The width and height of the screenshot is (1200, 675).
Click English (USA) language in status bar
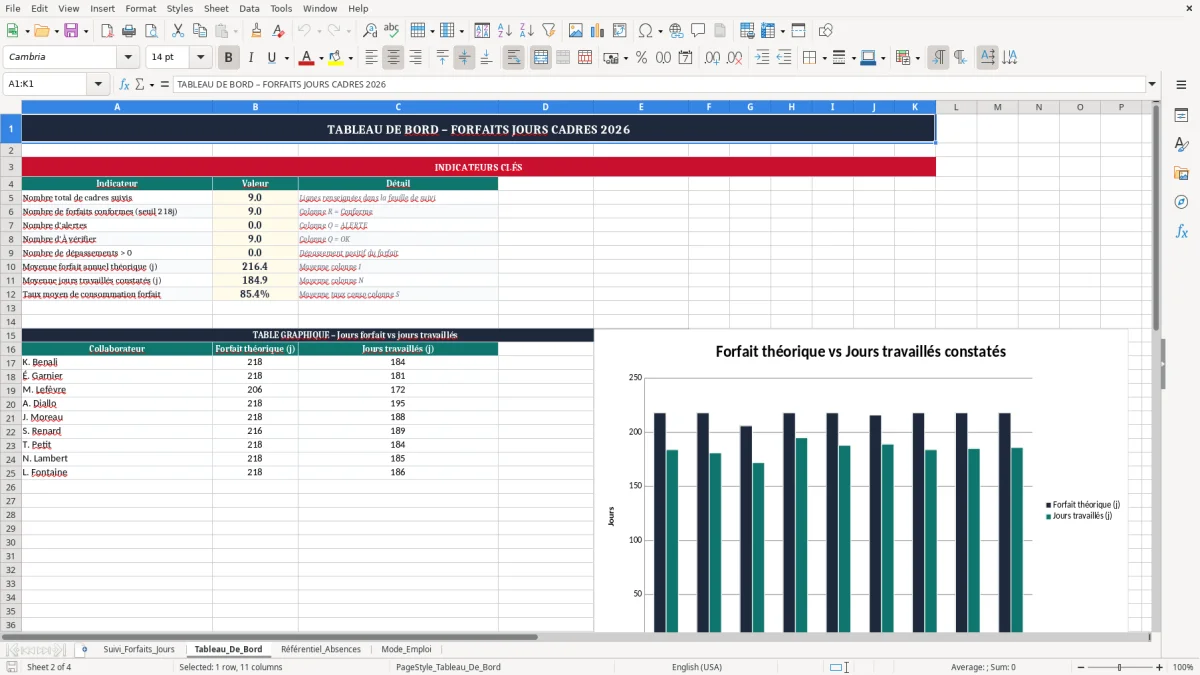pyautogui.click(x=697, y=667)
